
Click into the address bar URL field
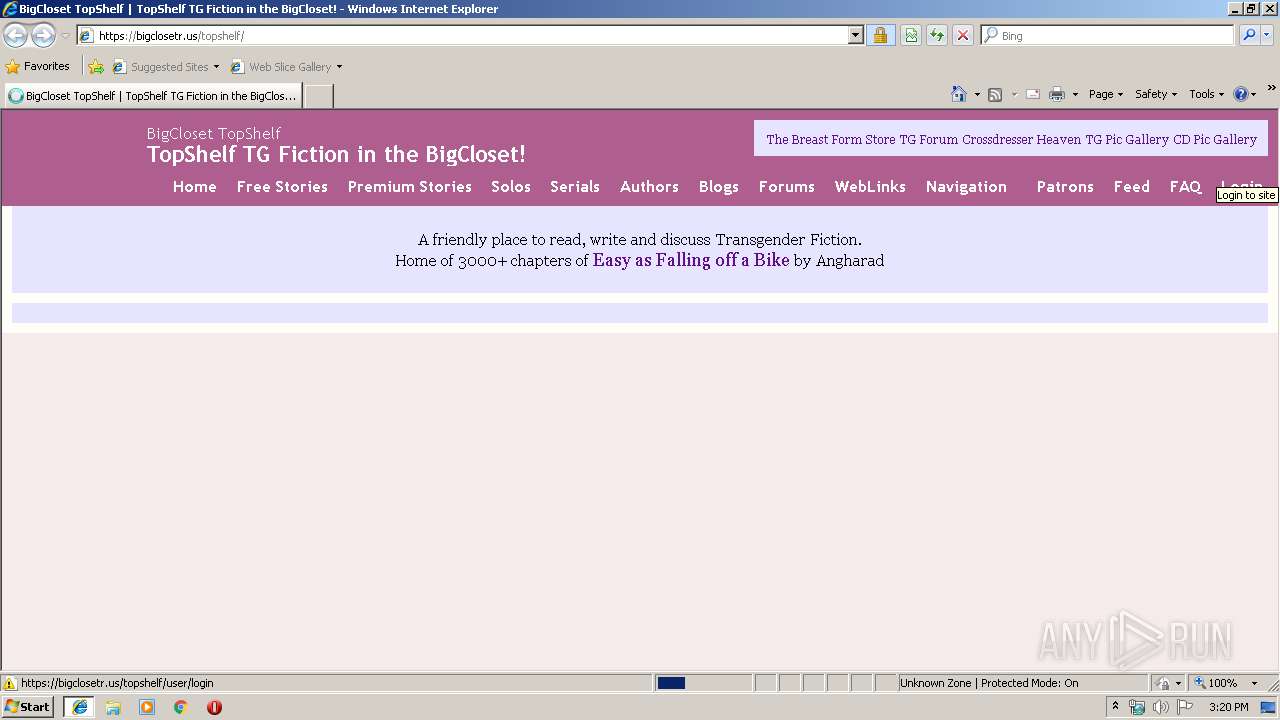[470, 35]
